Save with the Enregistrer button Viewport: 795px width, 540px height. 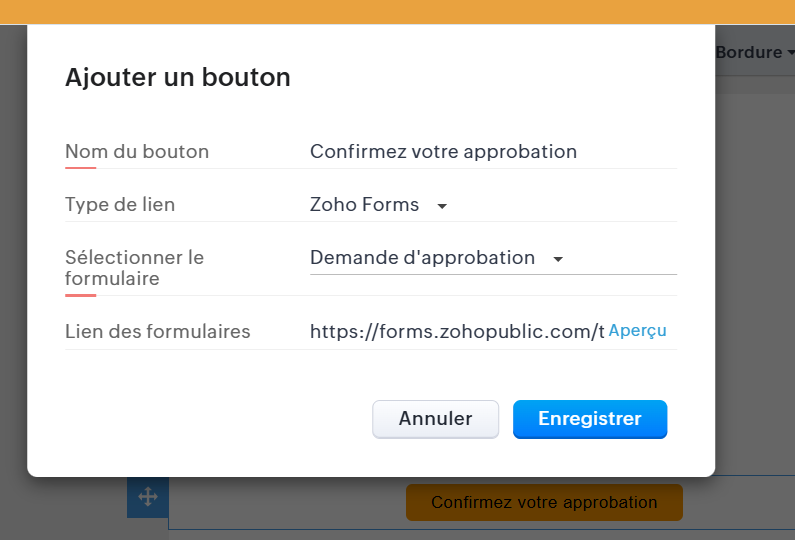click(589, 419)
